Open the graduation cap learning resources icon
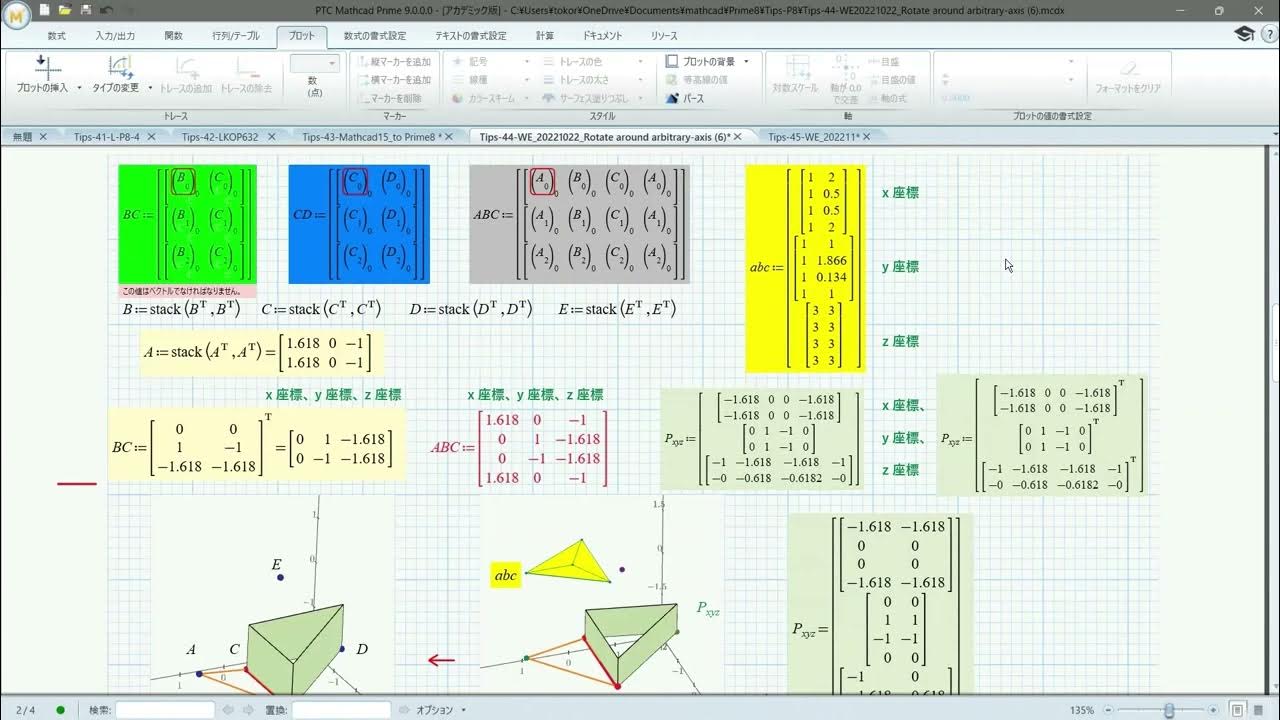The height and width of the screenshot is (720, 1280). click(1243, 34)
